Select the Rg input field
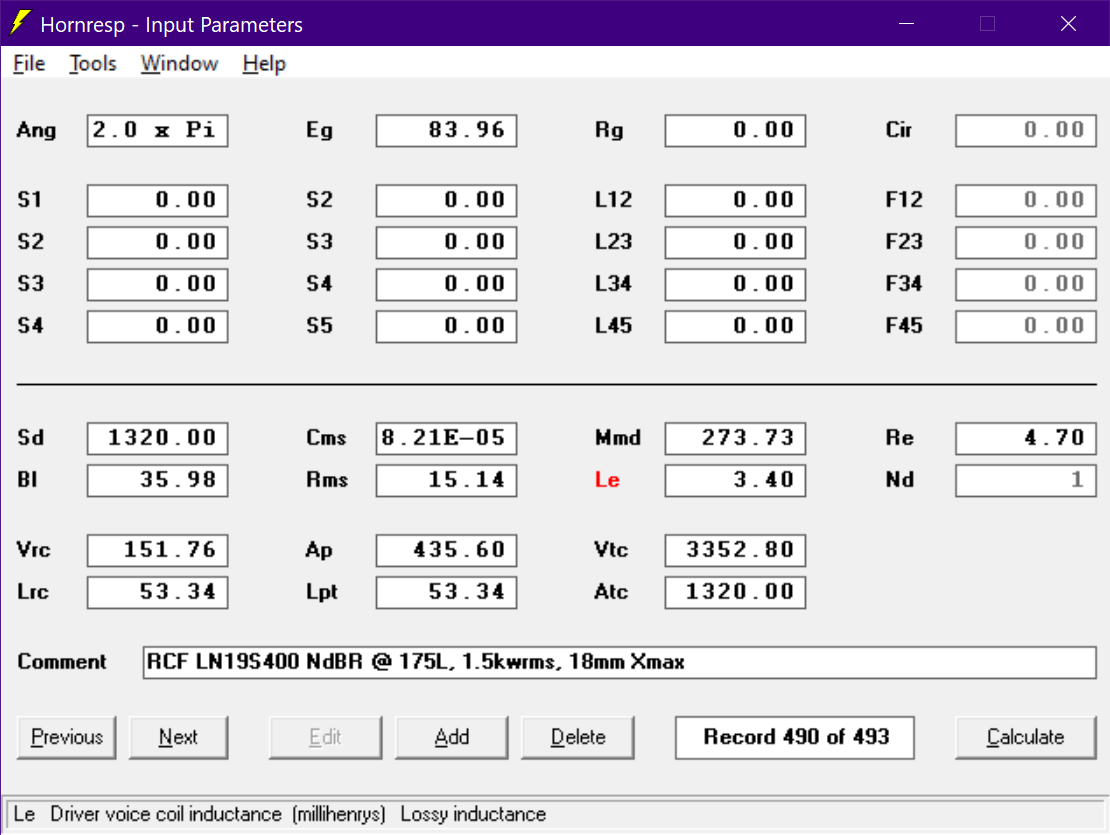Image resolution: width=1110 pixels, height=835 pixels. [x=736, y=130]
